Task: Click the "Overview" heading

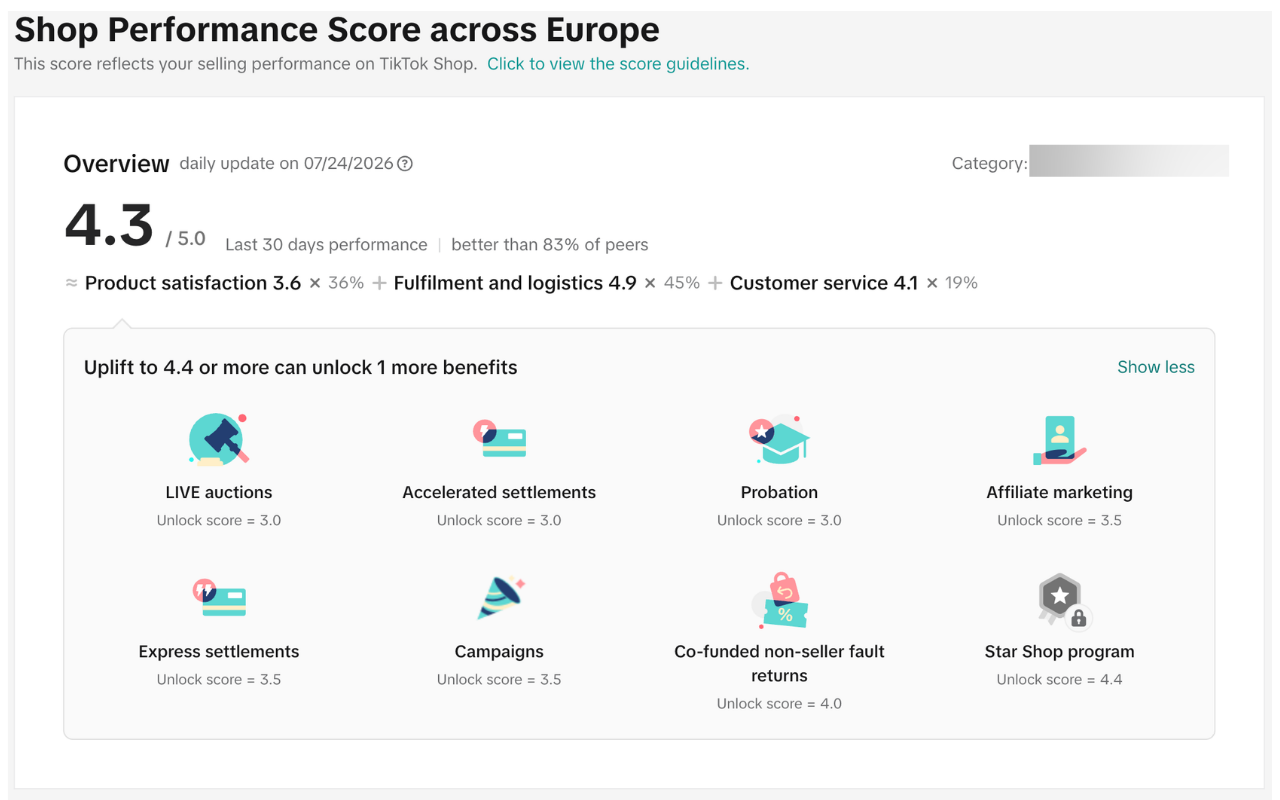Action: tap(116, 164)
